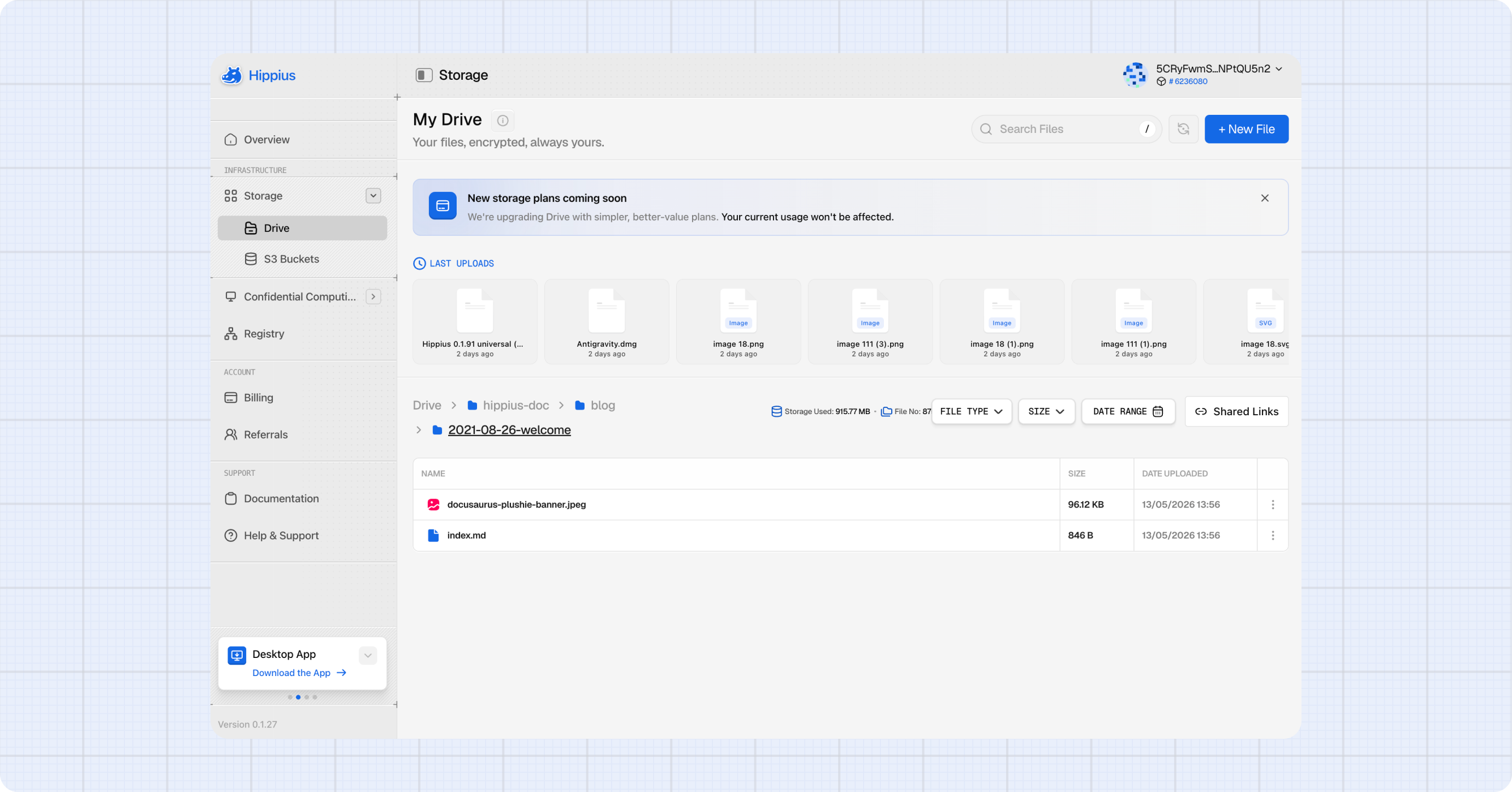Screen dimensions: 1512x792
Task: Open docusaurus-plushie-banner.jpeg file
Action: 517,505
